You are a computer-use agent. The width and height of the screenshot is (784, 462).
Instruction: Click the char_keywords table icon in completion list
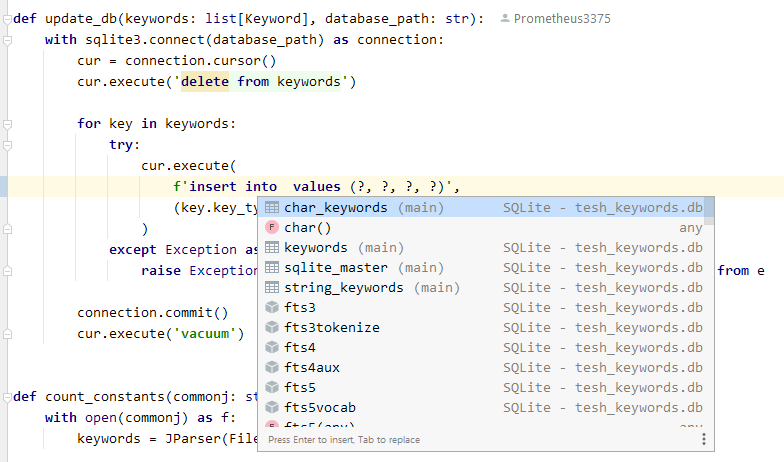(x=271, y=208)
